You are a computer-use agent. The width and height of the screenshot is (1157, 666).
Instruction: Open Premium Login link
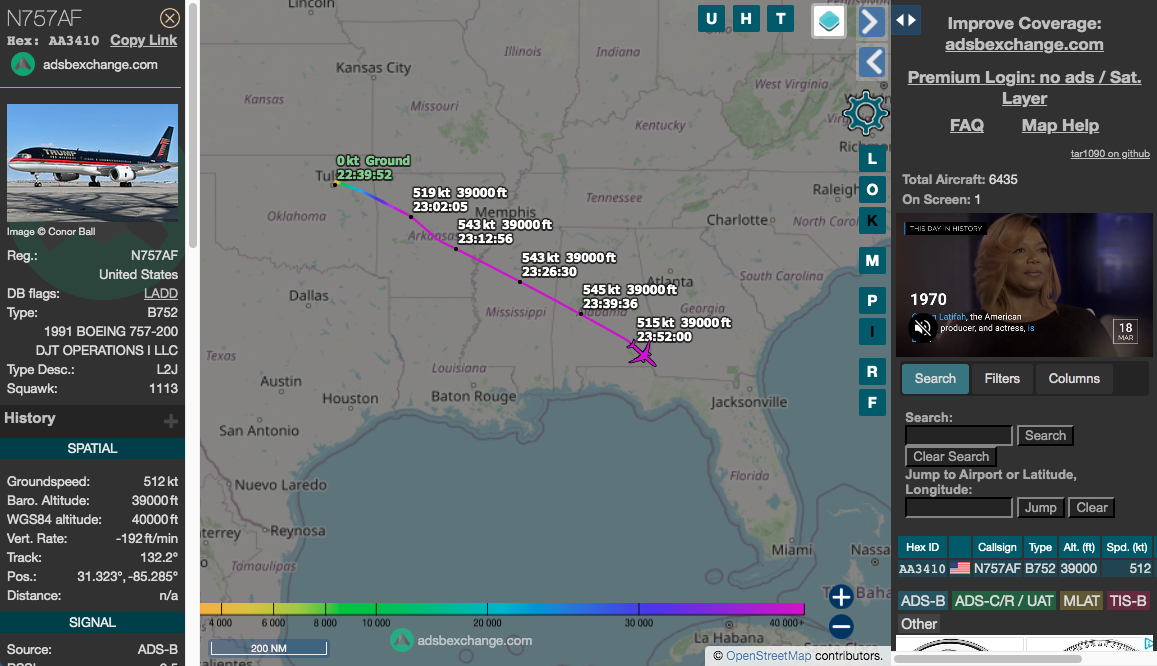(1024, 87)
